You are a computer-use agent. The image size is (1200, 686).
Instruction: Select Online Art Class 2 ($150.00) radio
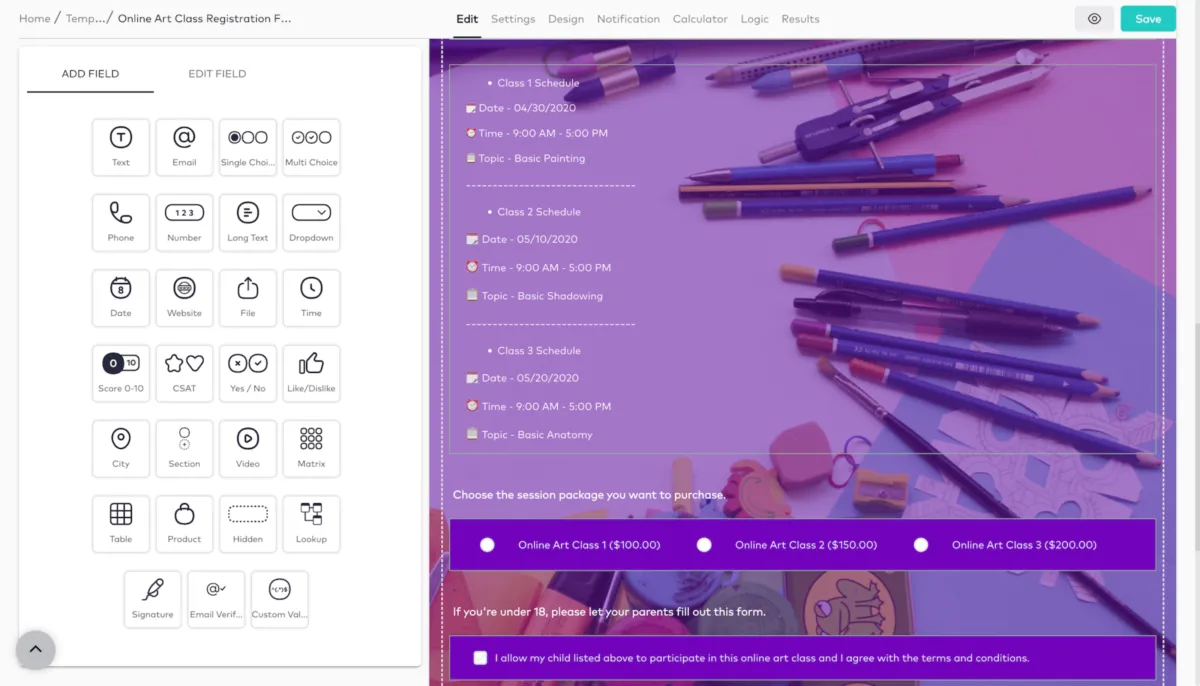pyautogui.click(x=704, y=545)
